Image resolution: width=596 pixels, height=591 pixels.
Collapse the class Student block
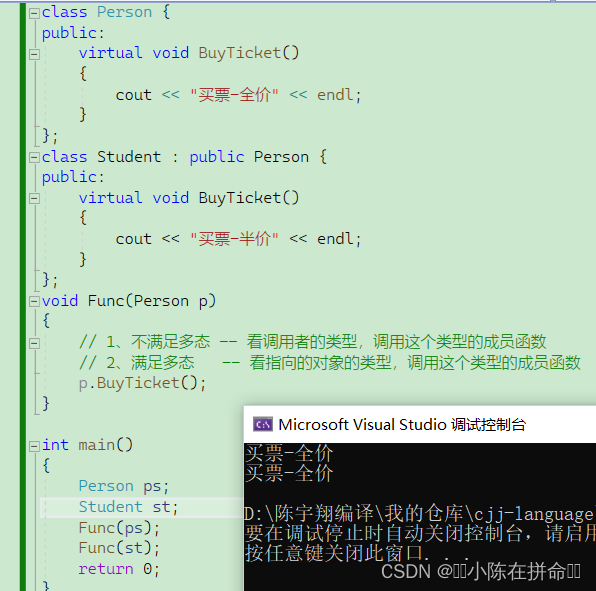pyautogui.click(x=34, y=157)
